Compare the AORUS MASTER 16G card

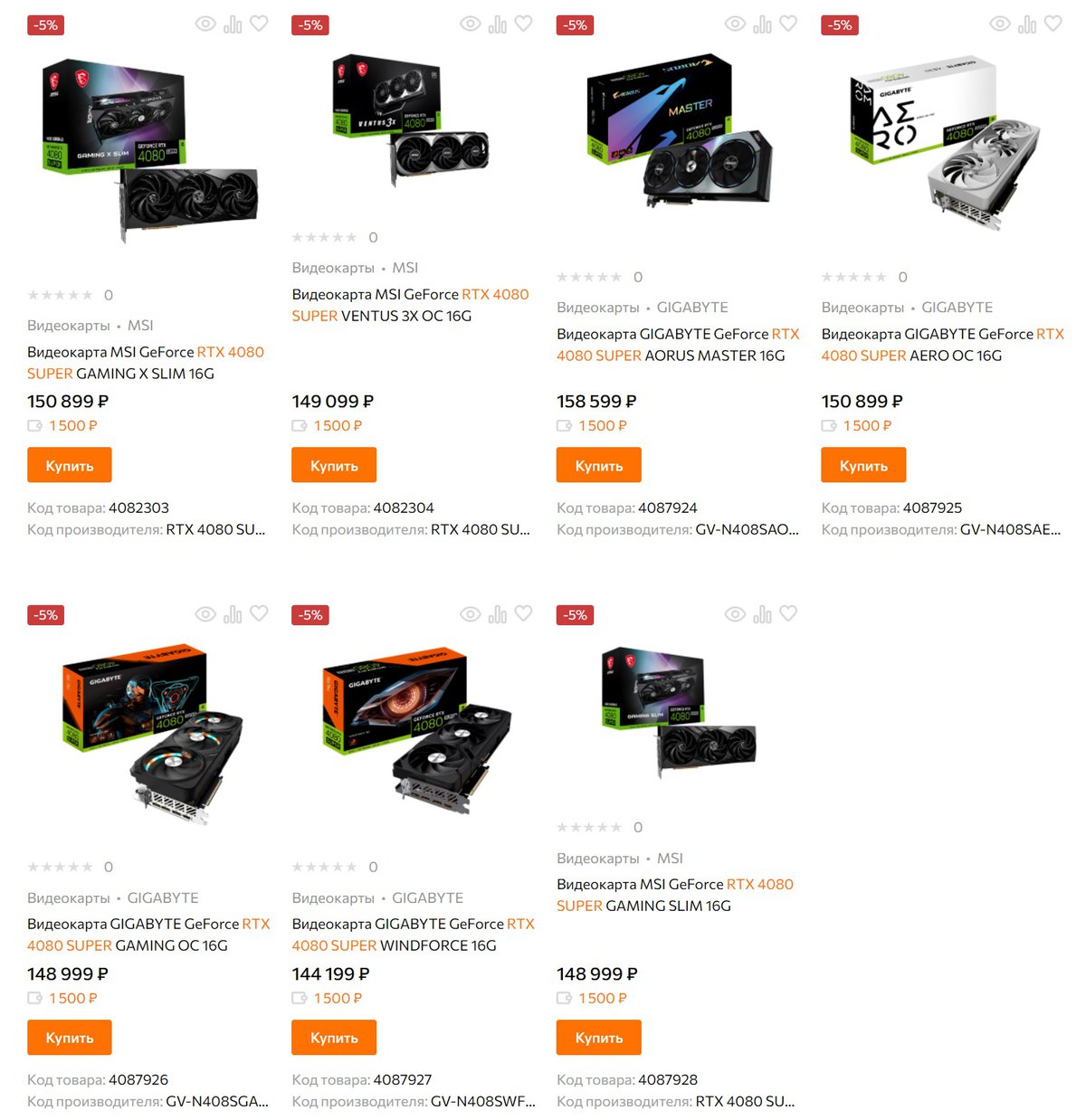click(763, 24)
